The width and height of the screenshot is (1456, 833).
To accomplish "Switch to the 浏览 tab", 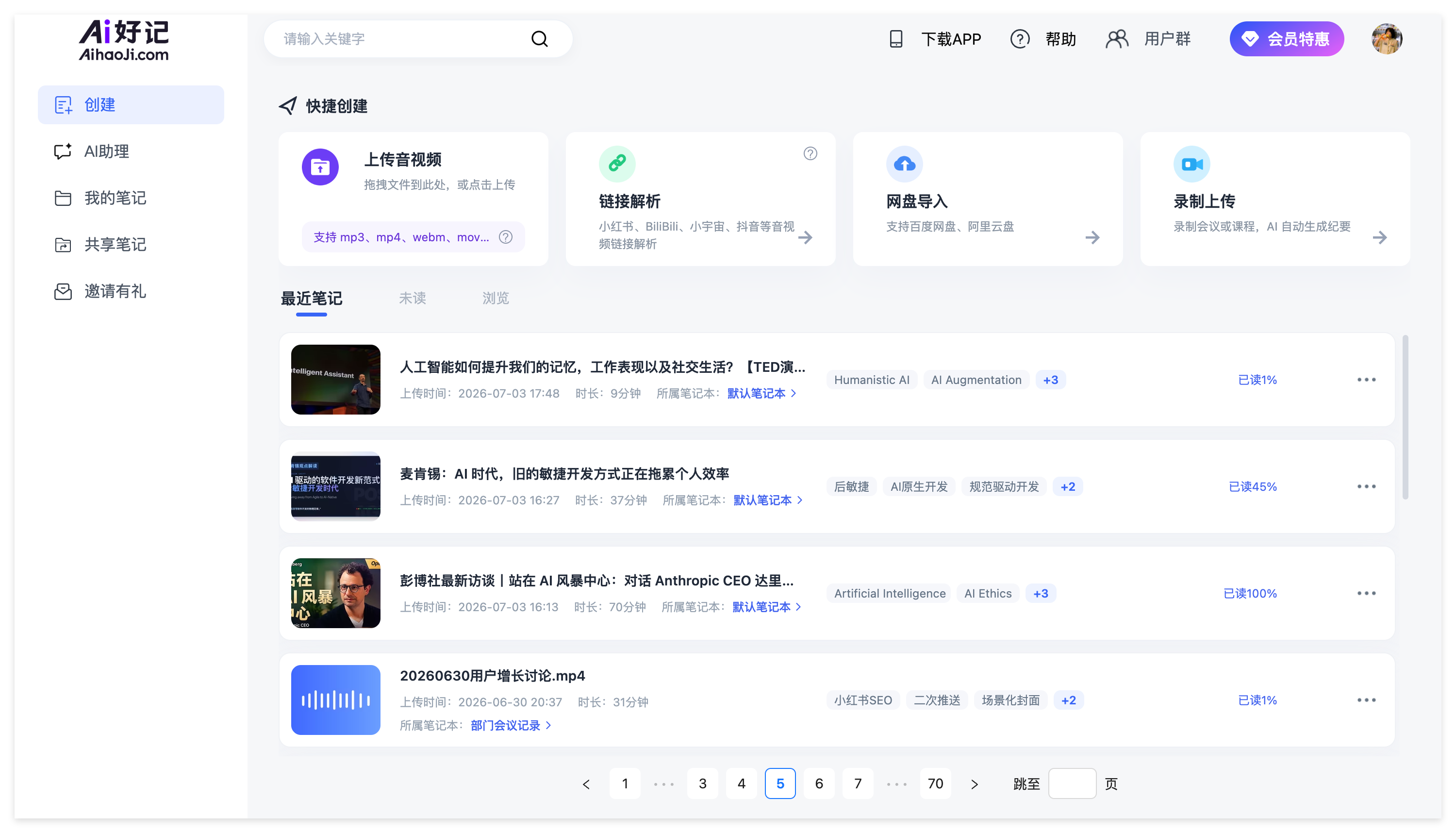I will (495, 298).
